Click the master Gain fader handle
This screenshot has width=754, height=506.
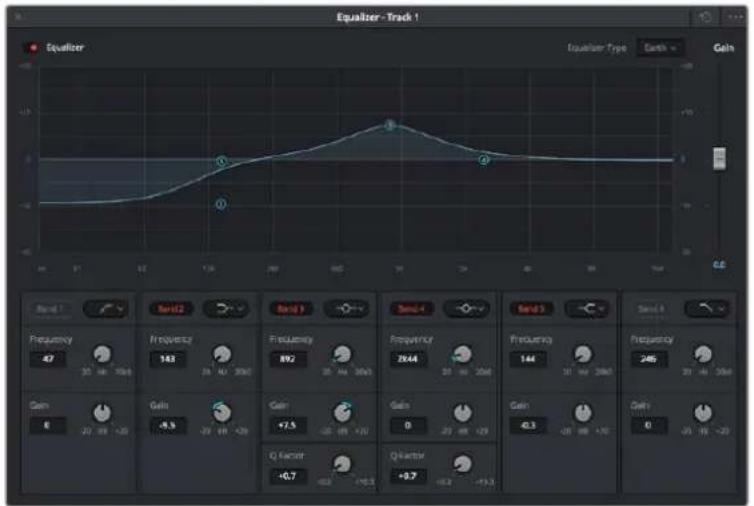(719, 159)
